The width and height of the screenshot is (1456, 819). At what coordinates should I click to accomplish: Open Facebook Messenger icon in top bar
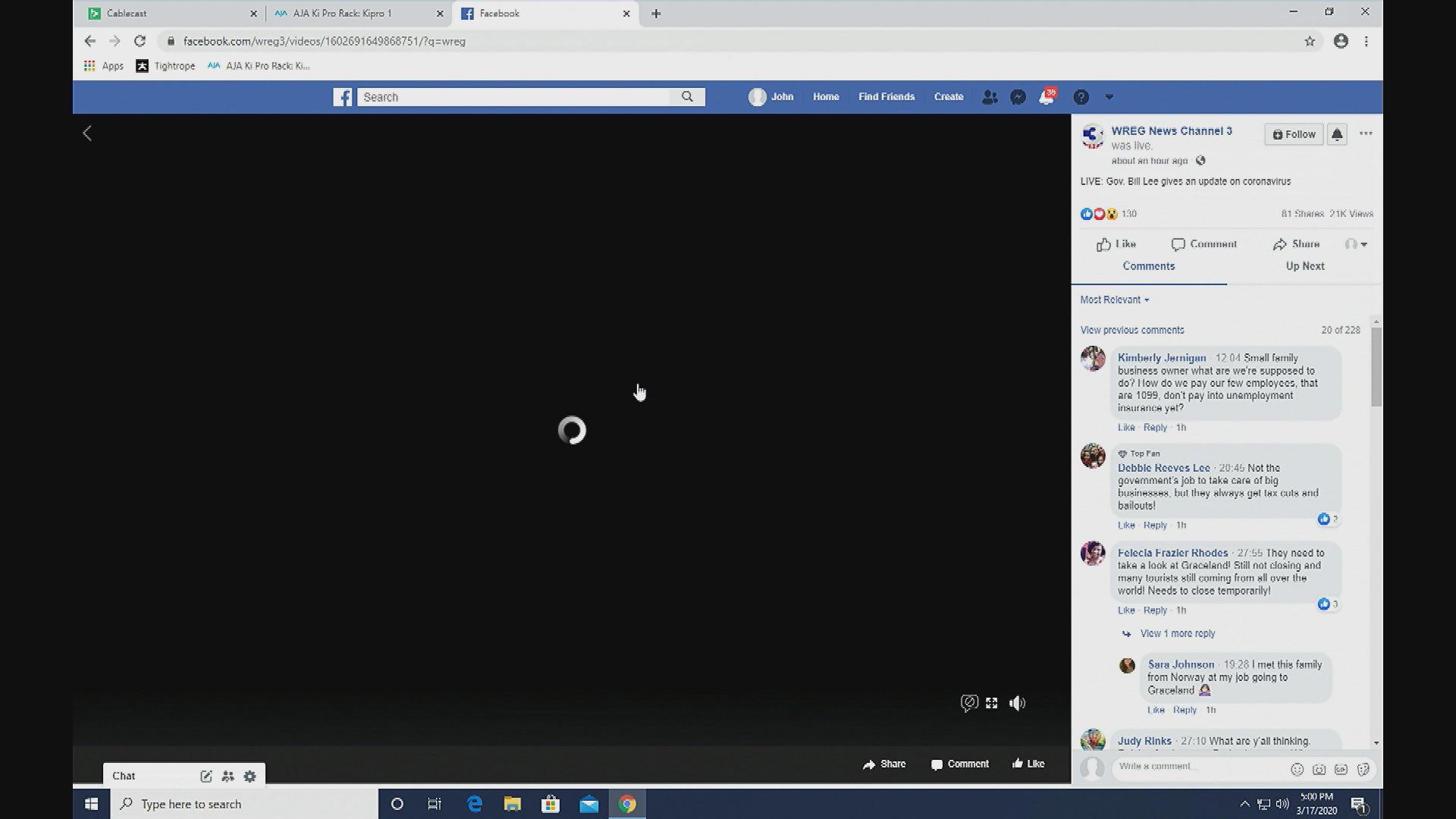(x=1018, y=97)
